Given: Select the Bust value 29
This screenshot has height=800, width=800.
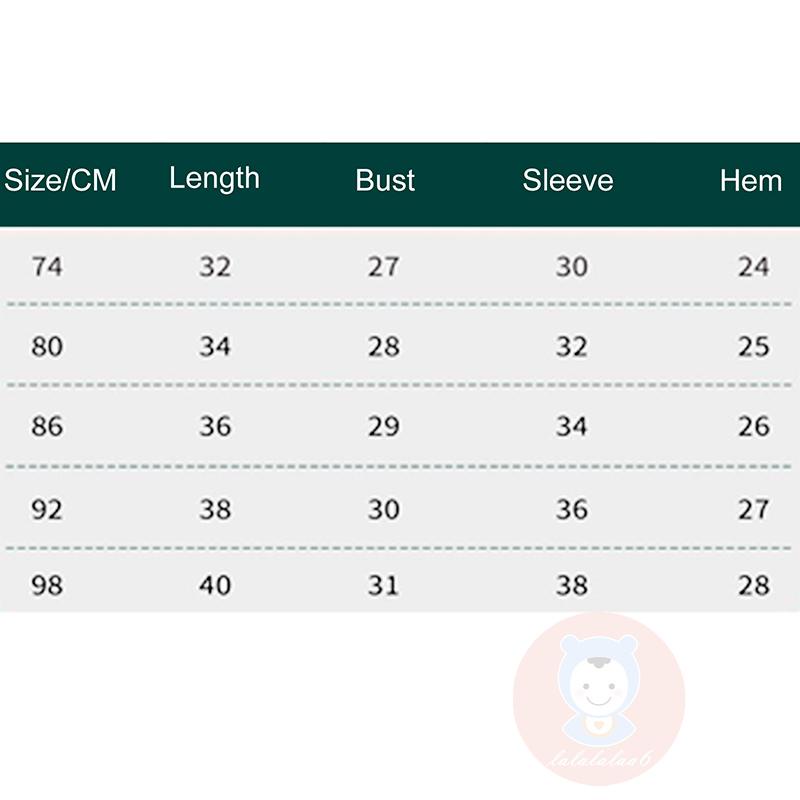Looking at the screenshot, I should tap(384, 427).
